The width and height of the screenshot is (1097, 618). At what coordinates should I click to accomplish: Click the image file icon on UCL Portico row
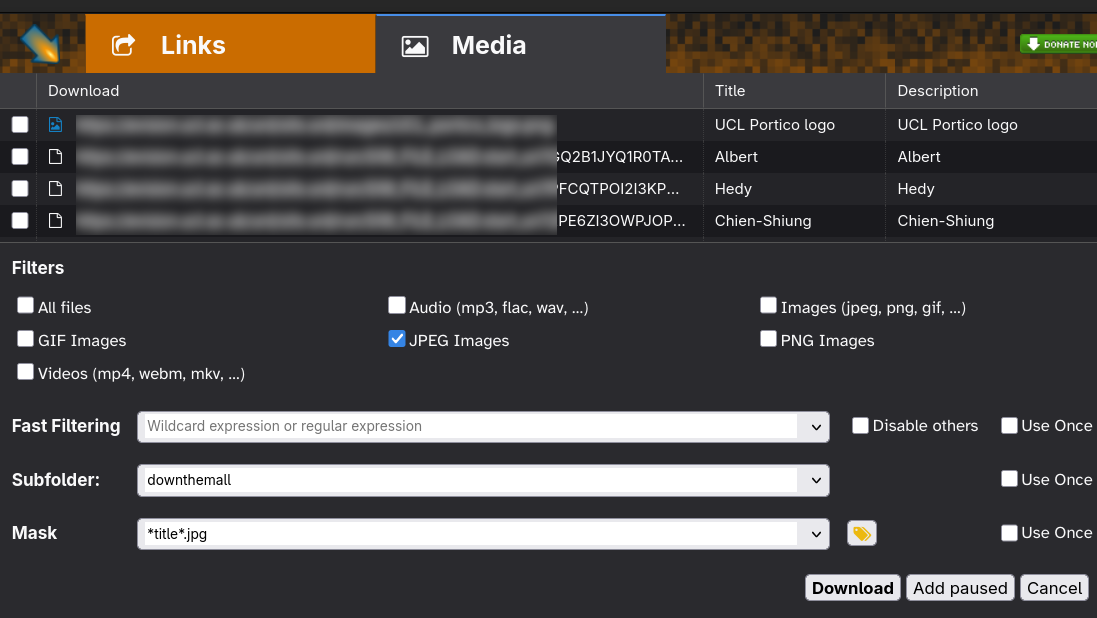55,124
